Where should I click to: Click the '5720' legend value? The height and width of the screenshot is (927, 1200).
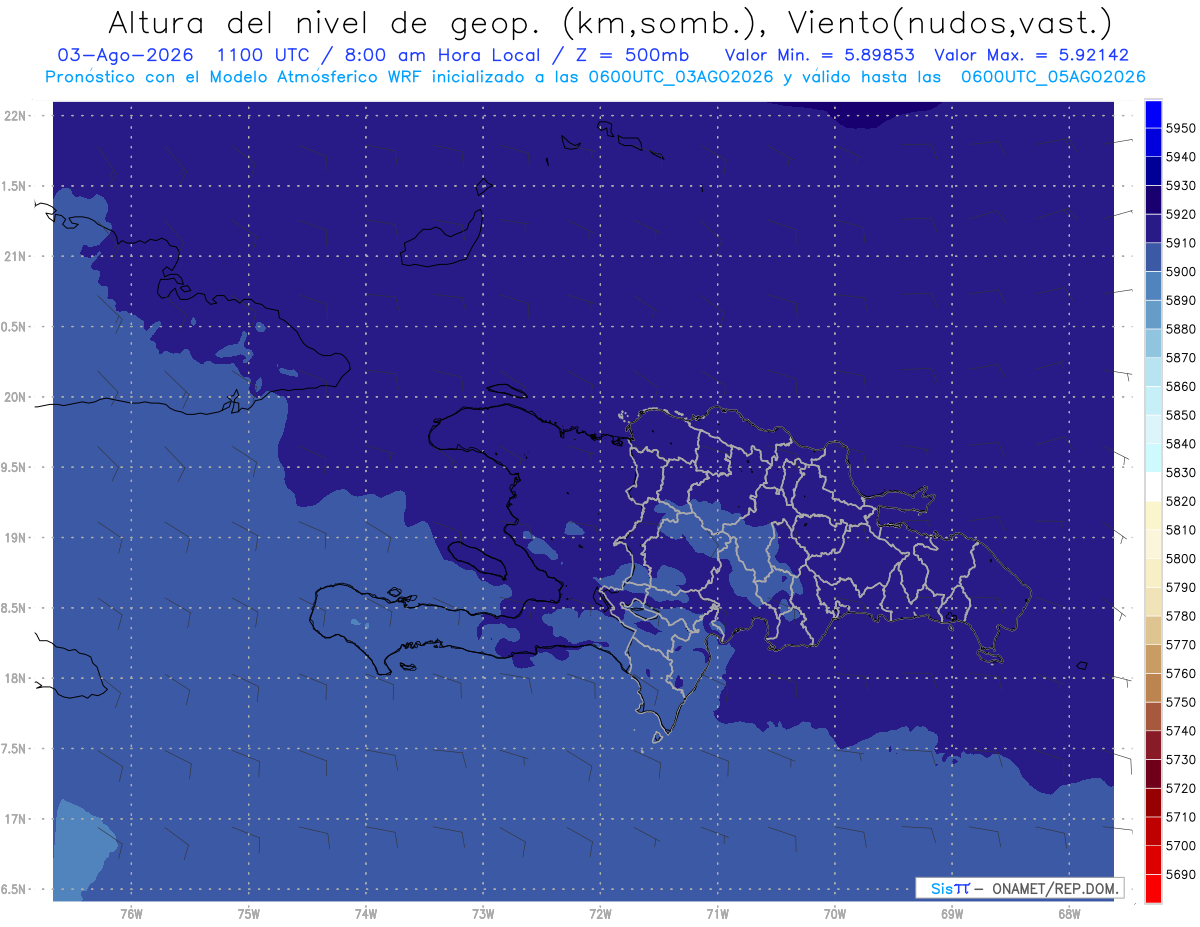coord(1180,788)
